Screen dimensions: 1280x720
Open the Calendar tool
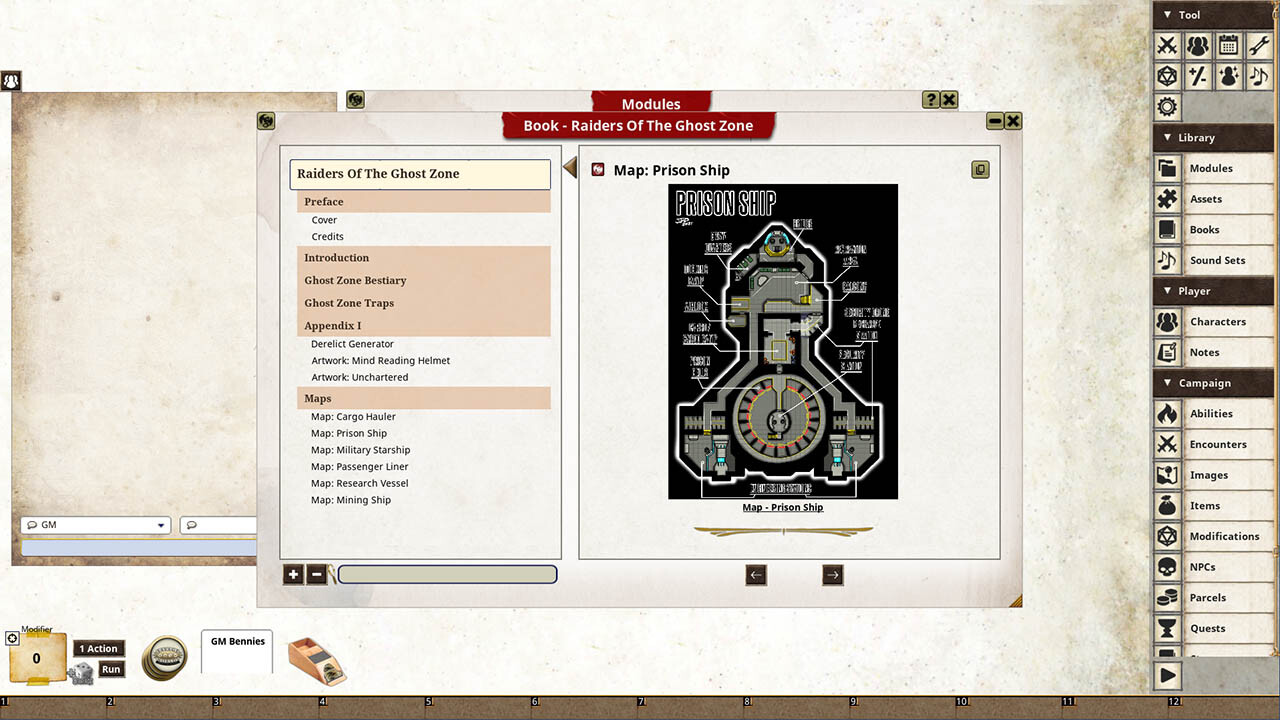point(1228,45)
